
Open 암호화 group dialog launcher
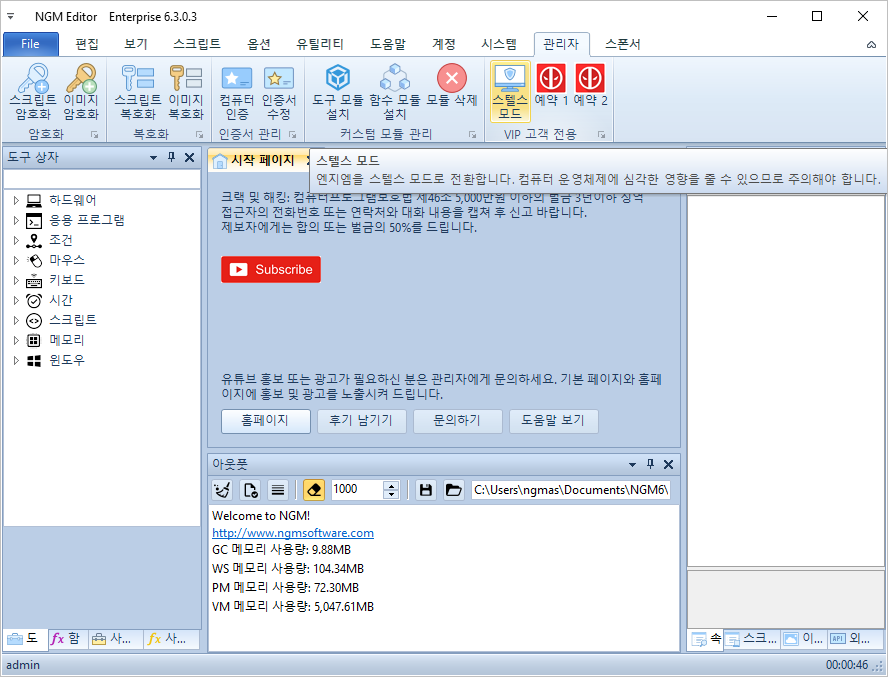click(x=95, y=135)
